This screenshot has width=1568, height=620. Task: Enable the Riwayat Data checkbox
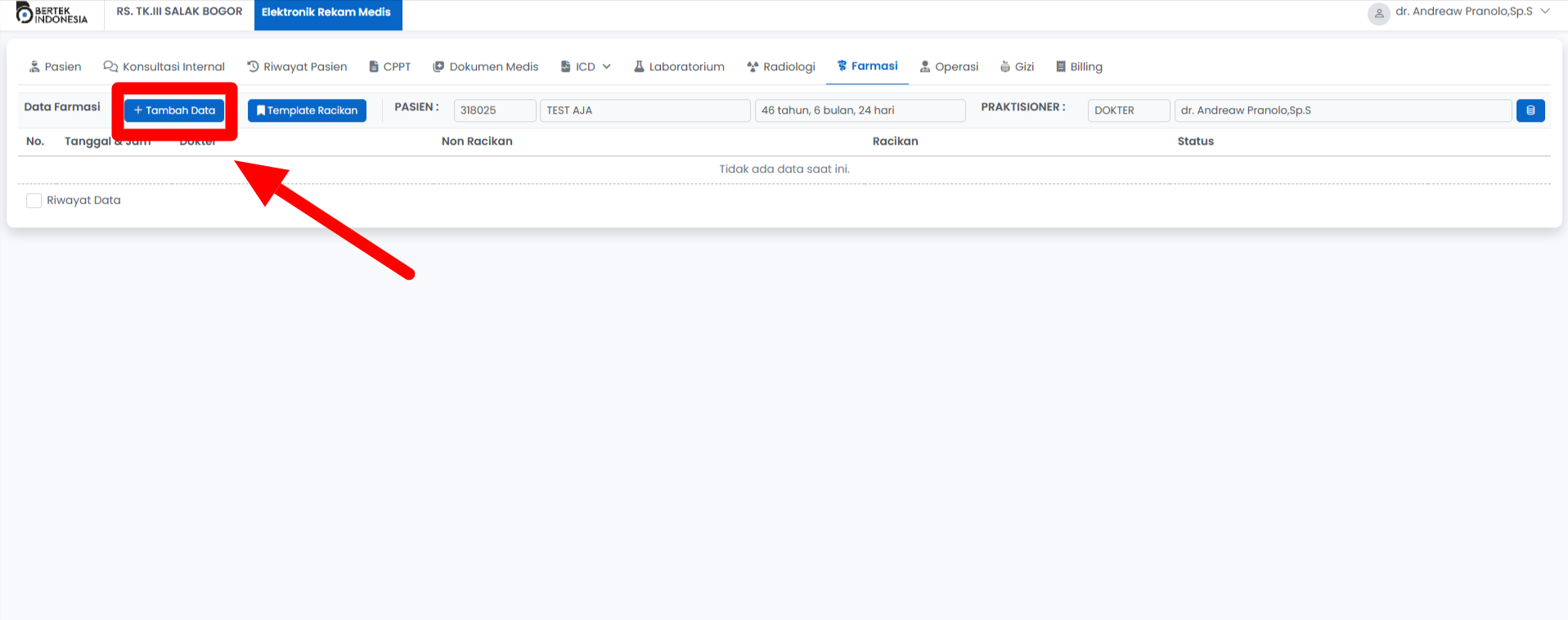click(34, 200)
